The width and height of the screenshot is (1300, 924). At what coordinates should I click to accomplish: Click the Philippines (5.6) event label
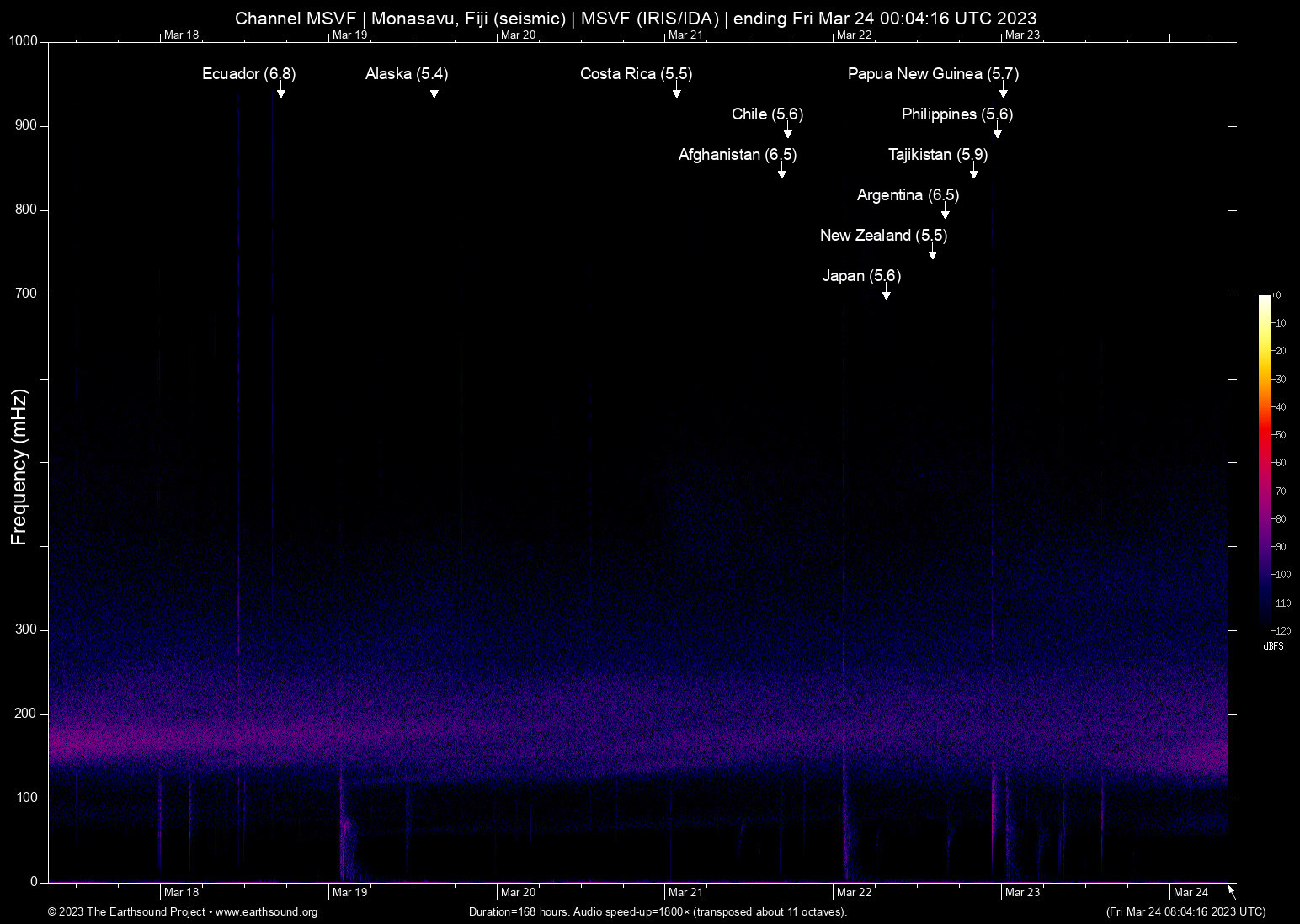956,114
